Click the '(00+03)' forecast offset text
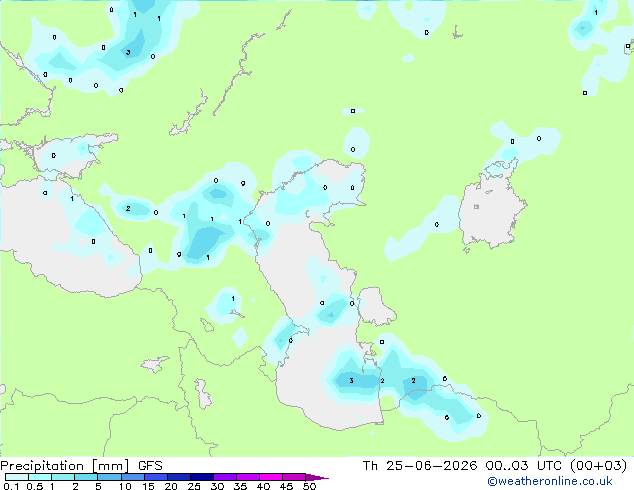 click(598, 466)
